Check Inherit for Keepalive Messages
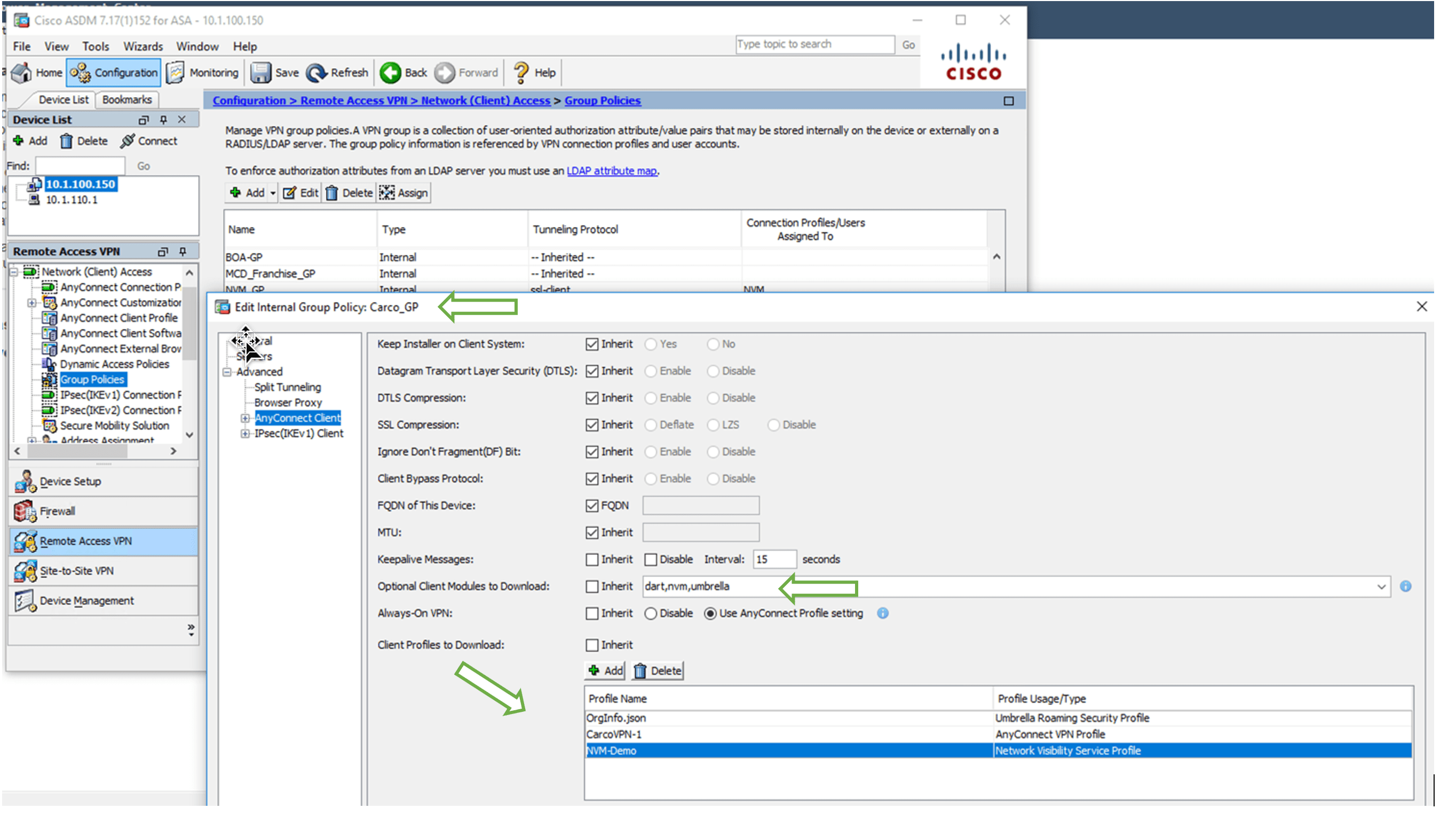The width and height of the screenshot is (1456, 832). 592,559
